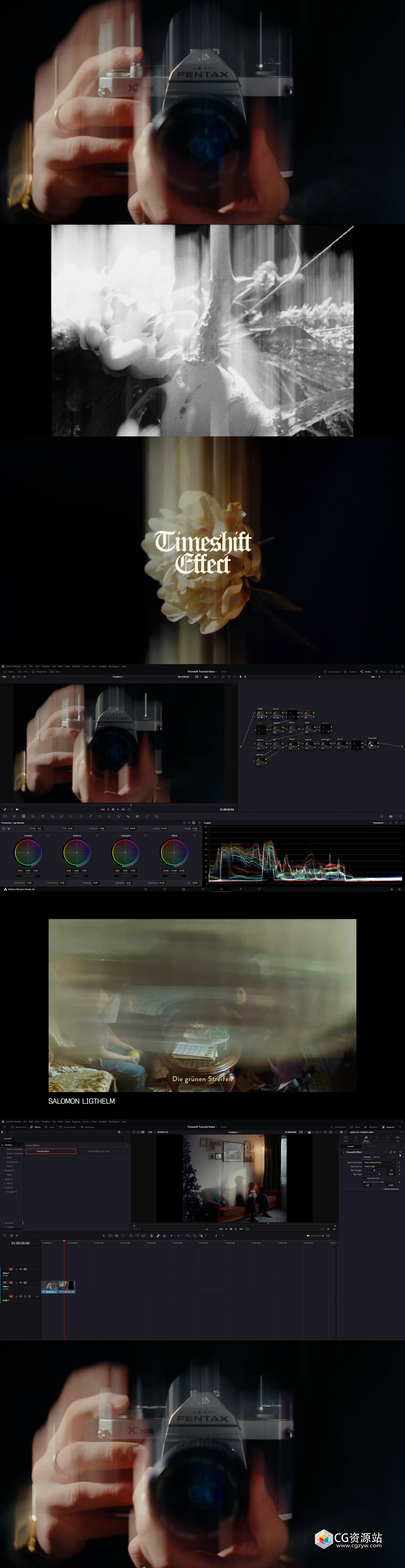
Task: Open Color menu in Color page menu bar
Action: click(x=94, y=667)
